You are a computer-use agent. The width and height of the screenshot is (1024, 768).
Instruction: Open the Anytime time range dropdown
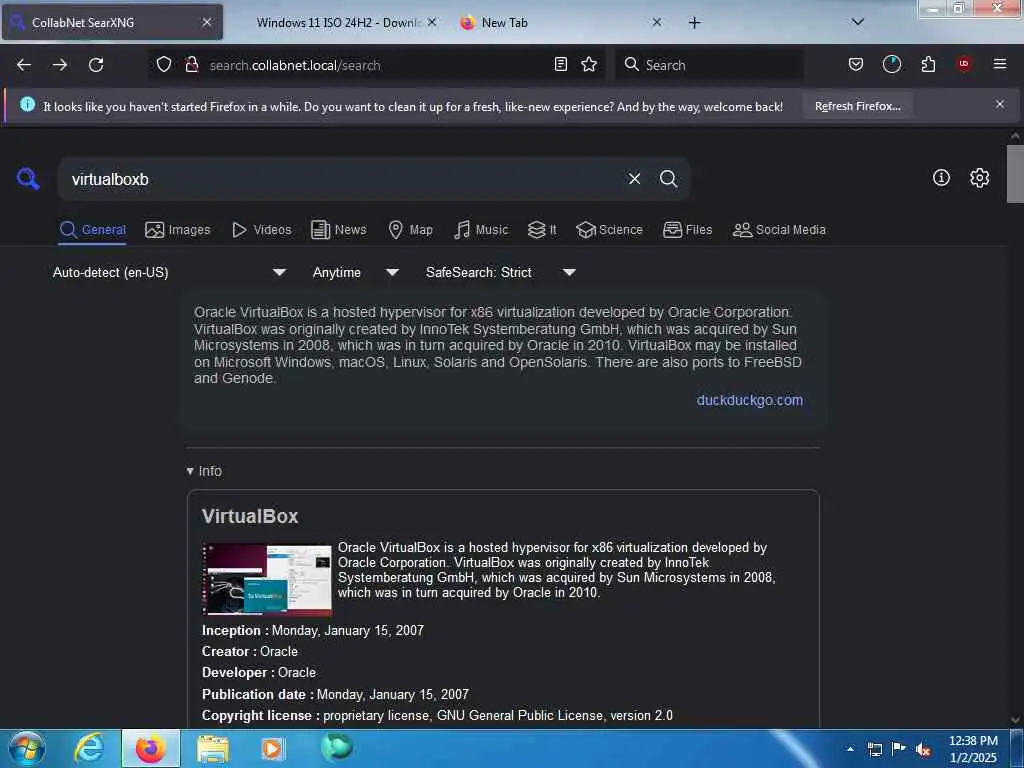pos(355,272)
